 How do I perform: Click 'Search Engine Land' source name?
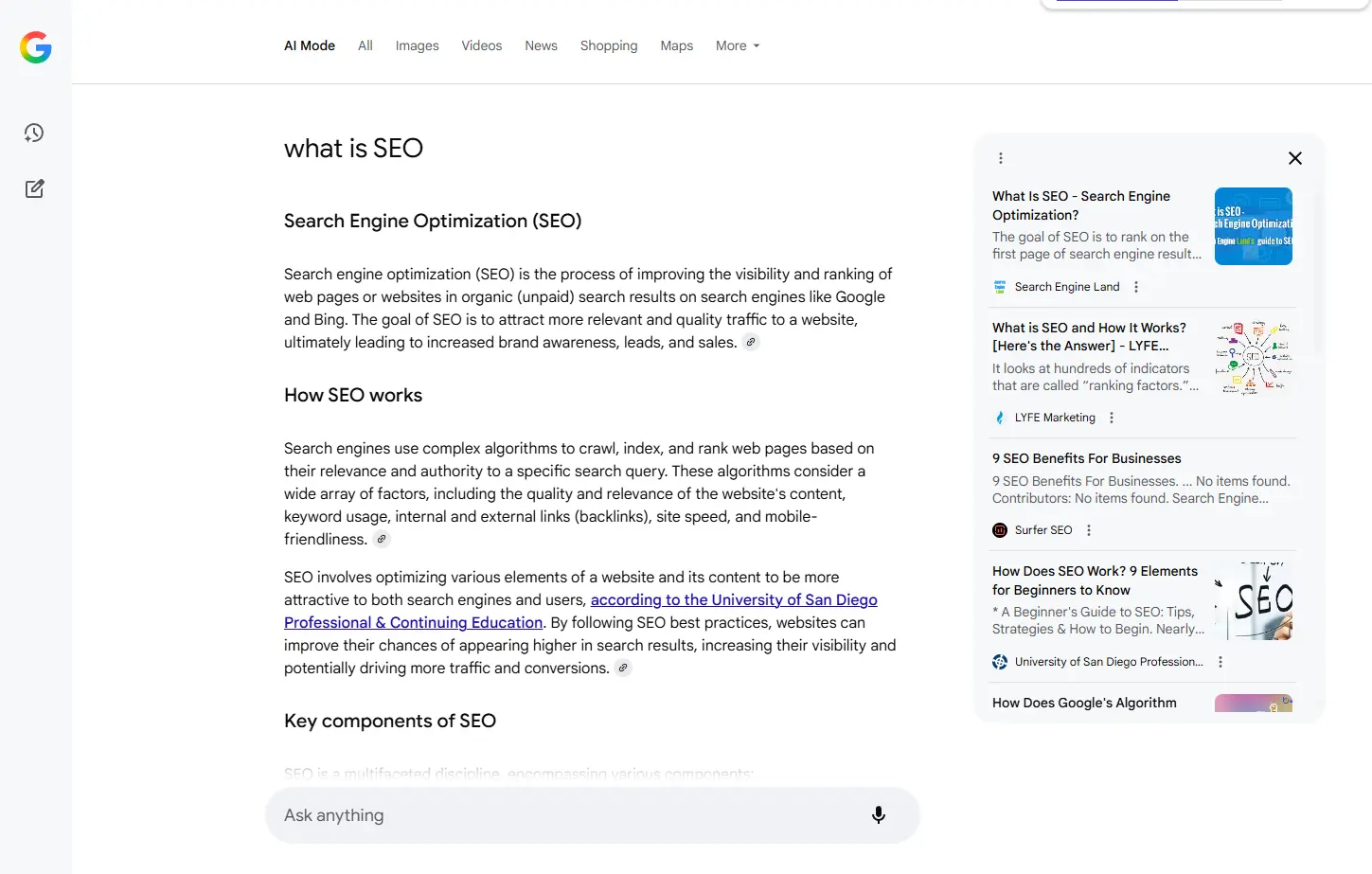[x=1067, y=287]
